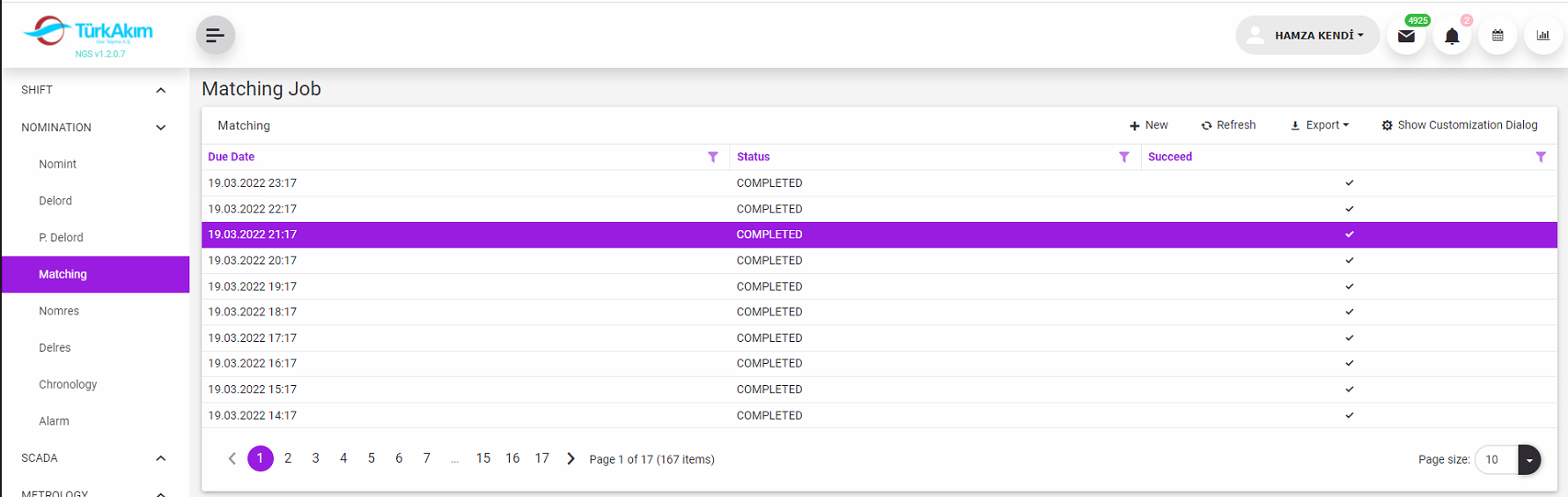The width and height of the screenshot is (1568, 497).
Task: Filter the Status column
Action: [1124, 157]
